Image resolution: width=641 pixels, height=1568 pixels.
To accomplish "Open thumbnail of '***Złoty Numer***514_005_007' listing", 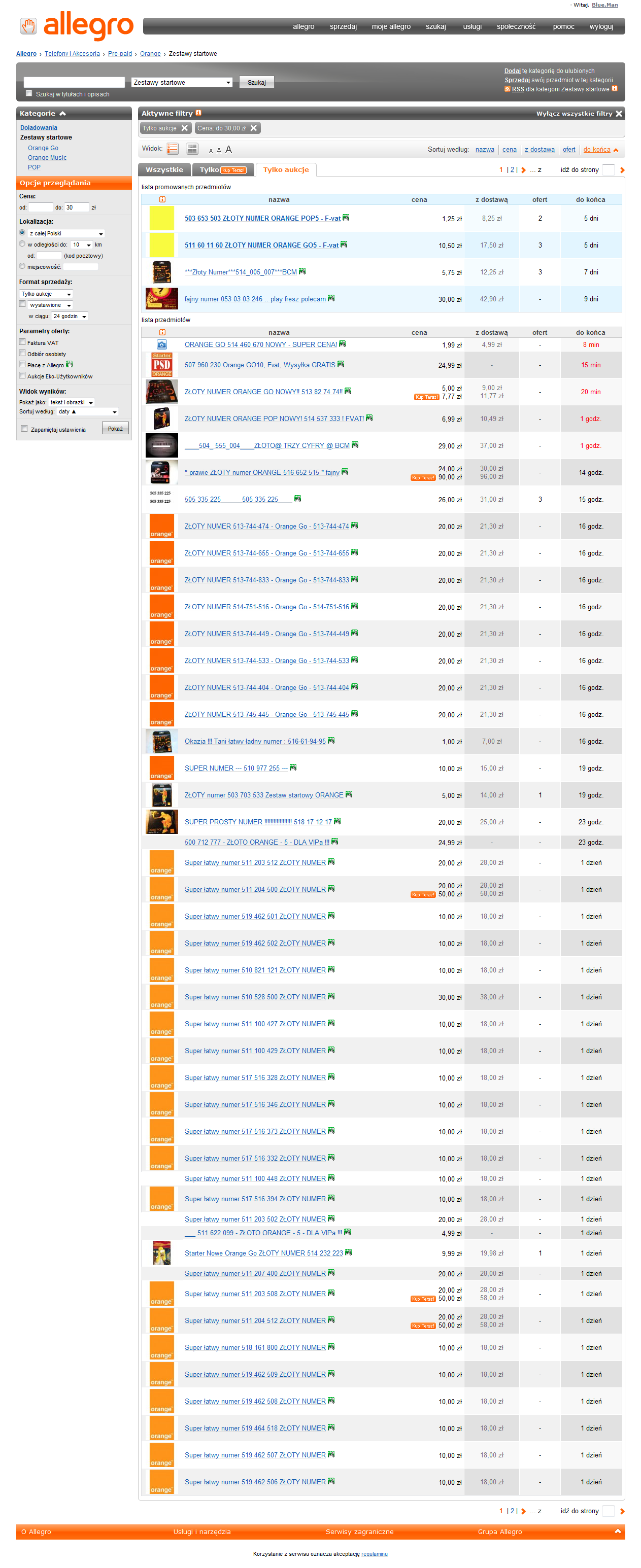I will 162,272.
